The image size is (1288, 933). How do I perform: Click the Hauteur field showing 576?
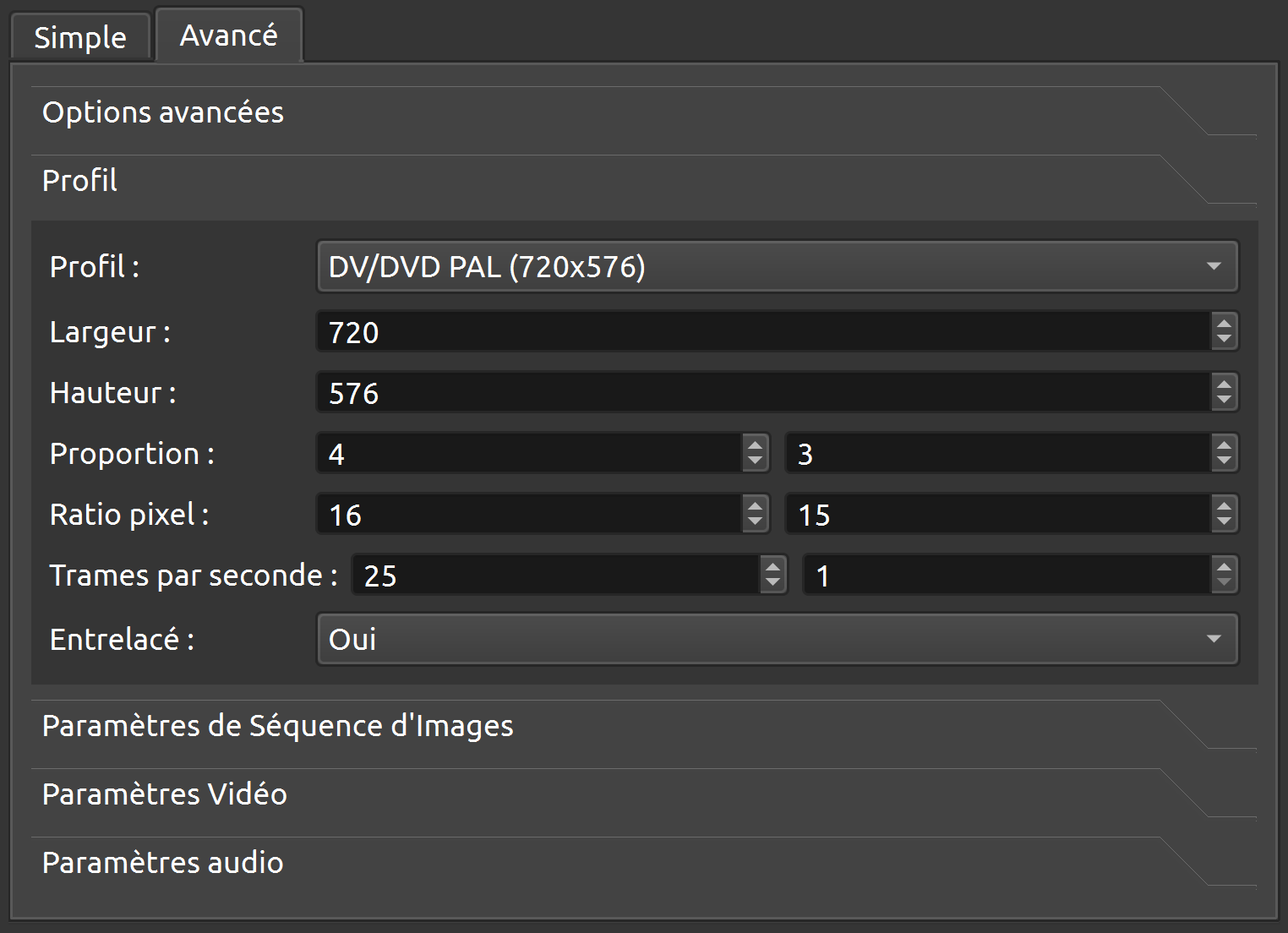[x=761, y=393]
